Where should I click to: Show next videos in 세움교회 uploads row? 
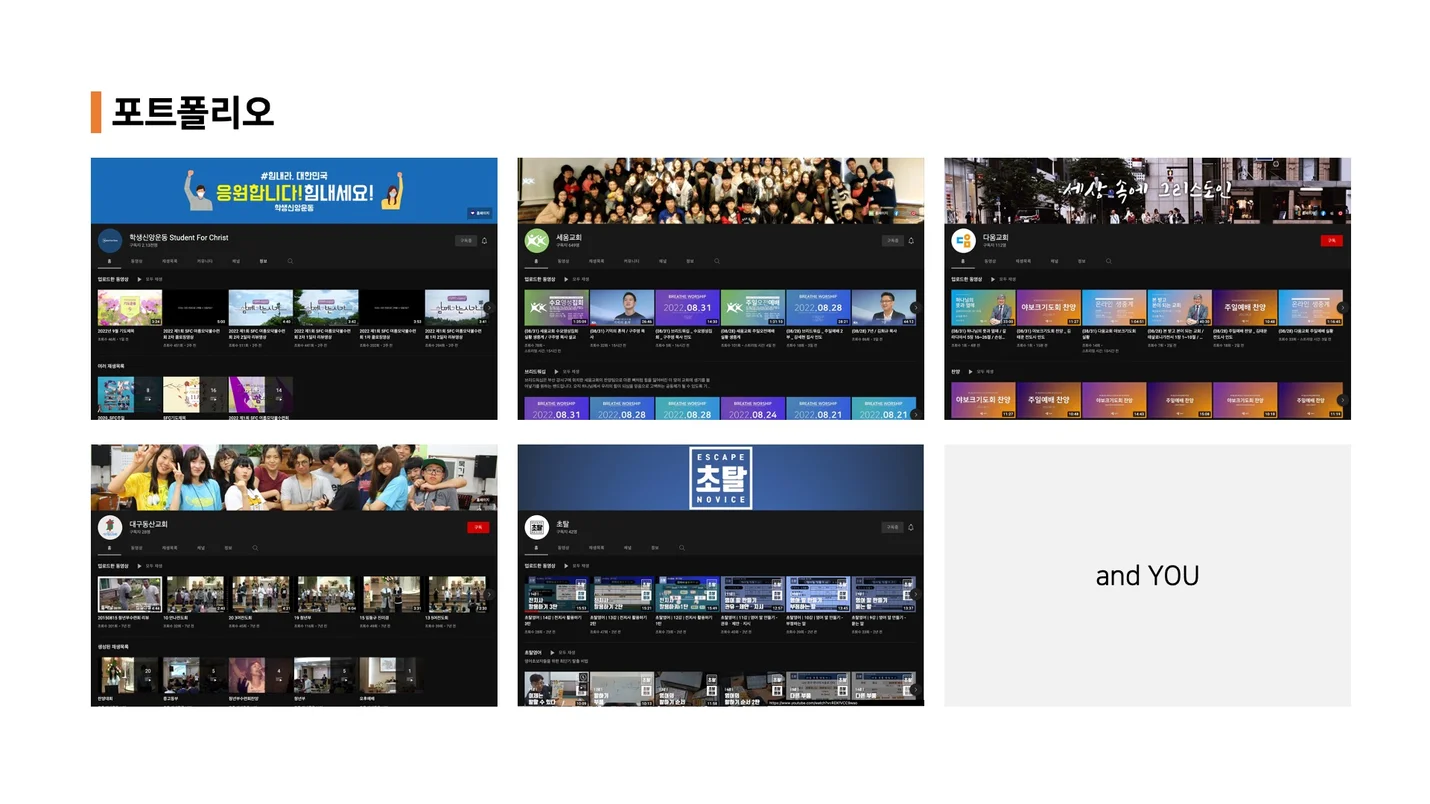[915, 308]
